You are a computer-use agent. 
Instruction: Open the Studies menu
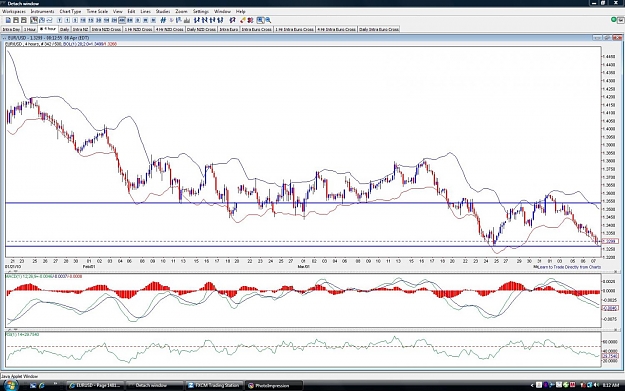163,12
